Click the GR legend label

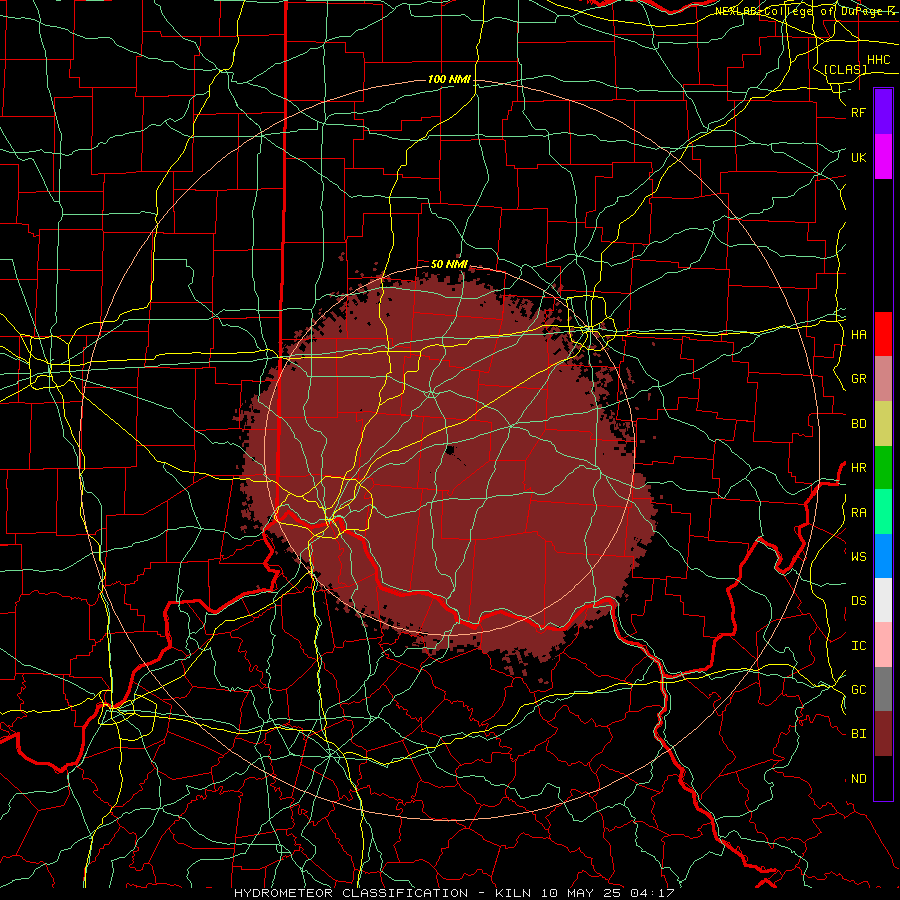[x=859, y=379]
